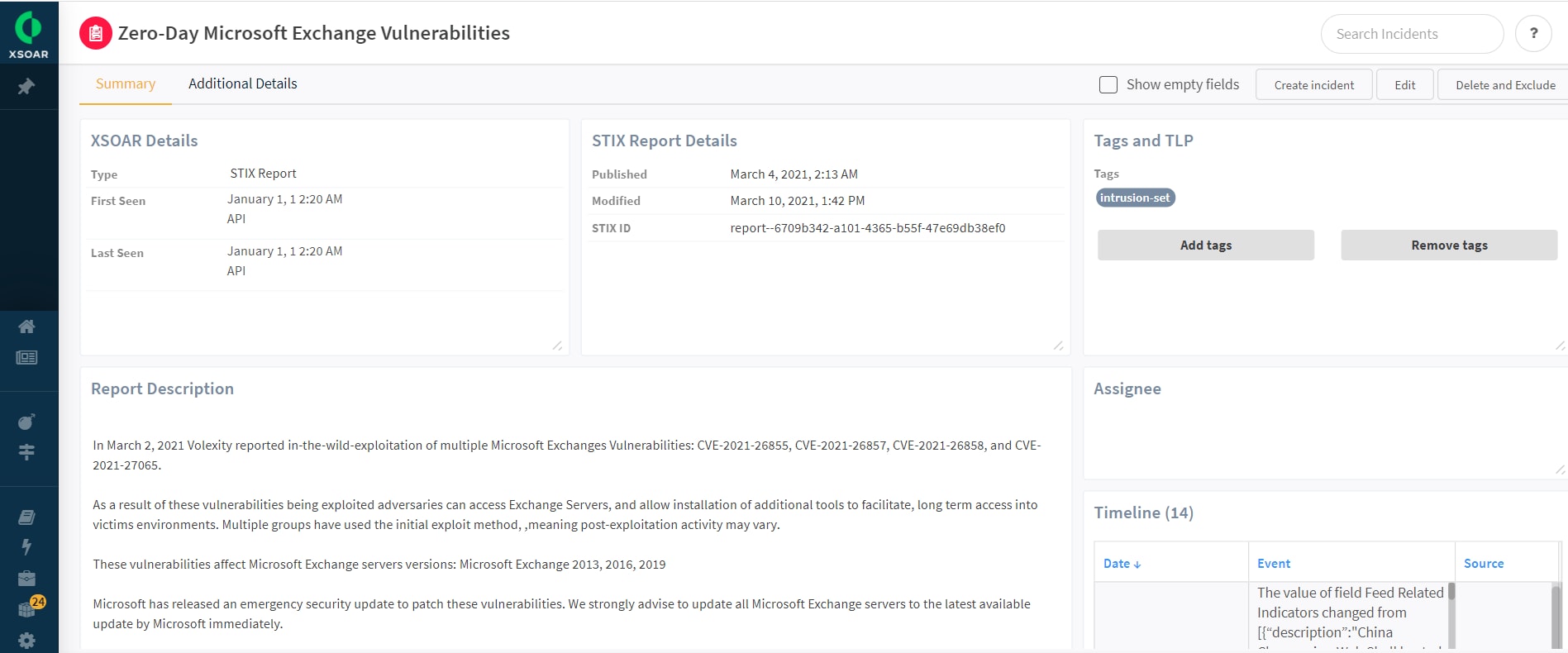
Task: Click paragraph about affected Exchange versions
Action: tap(379, 565)
